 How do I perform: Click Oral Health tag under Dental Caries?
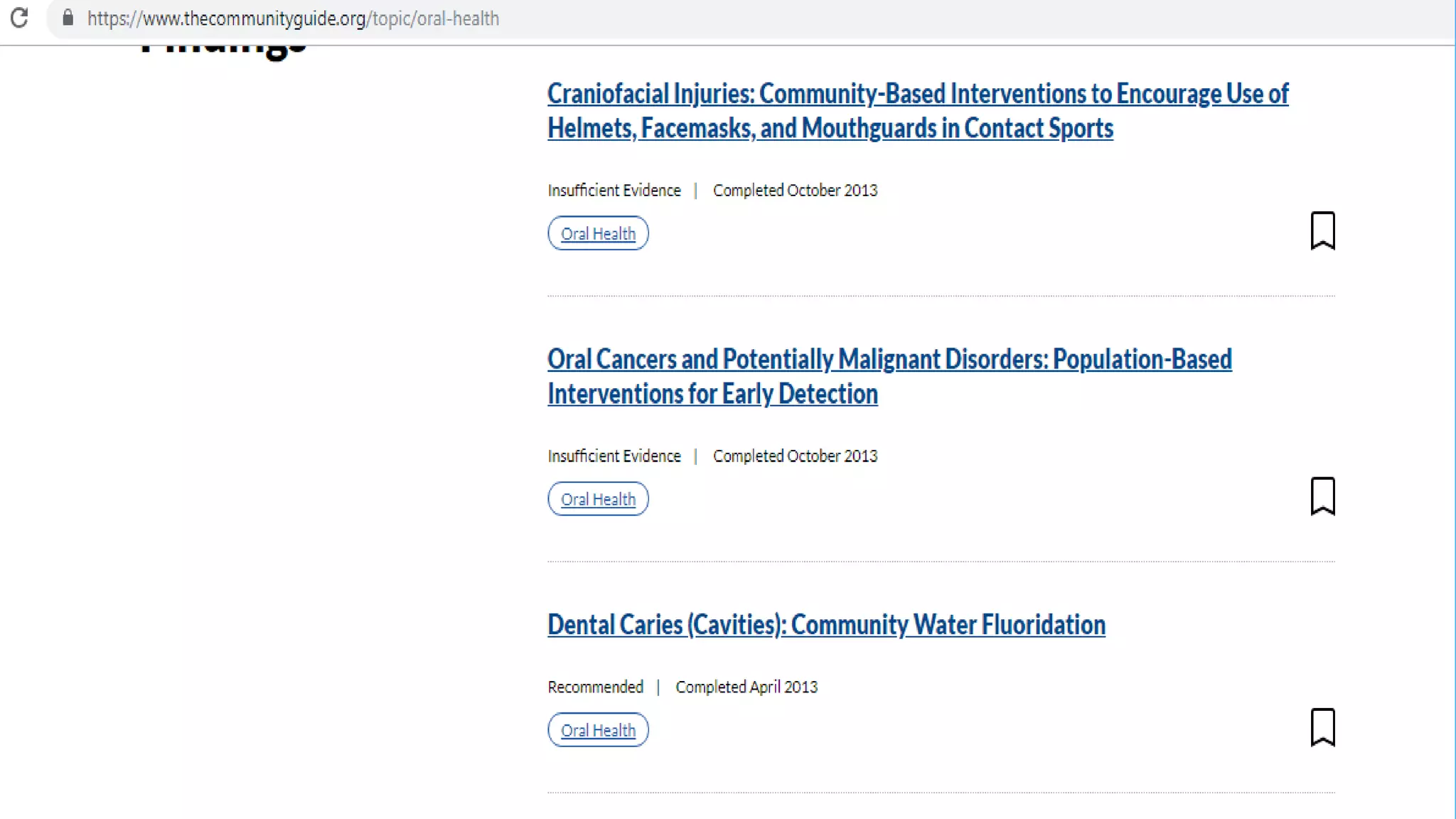pyautogui.click(x=598, y=730)
